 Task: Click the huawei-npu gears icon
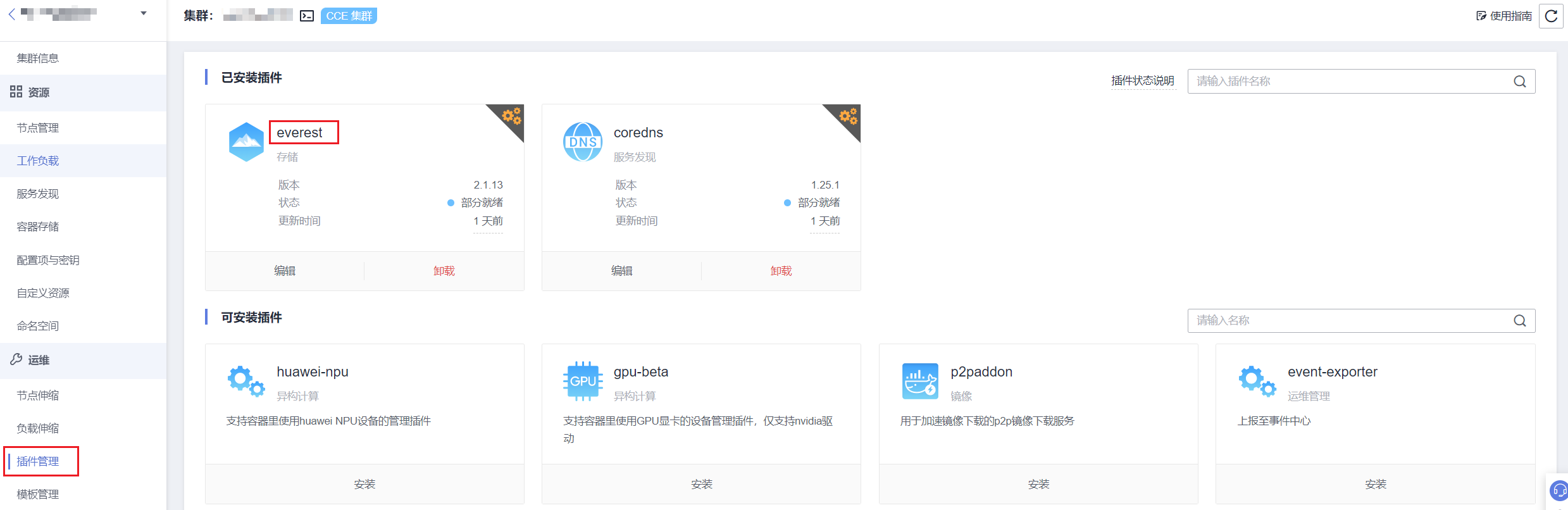[246, 381]
